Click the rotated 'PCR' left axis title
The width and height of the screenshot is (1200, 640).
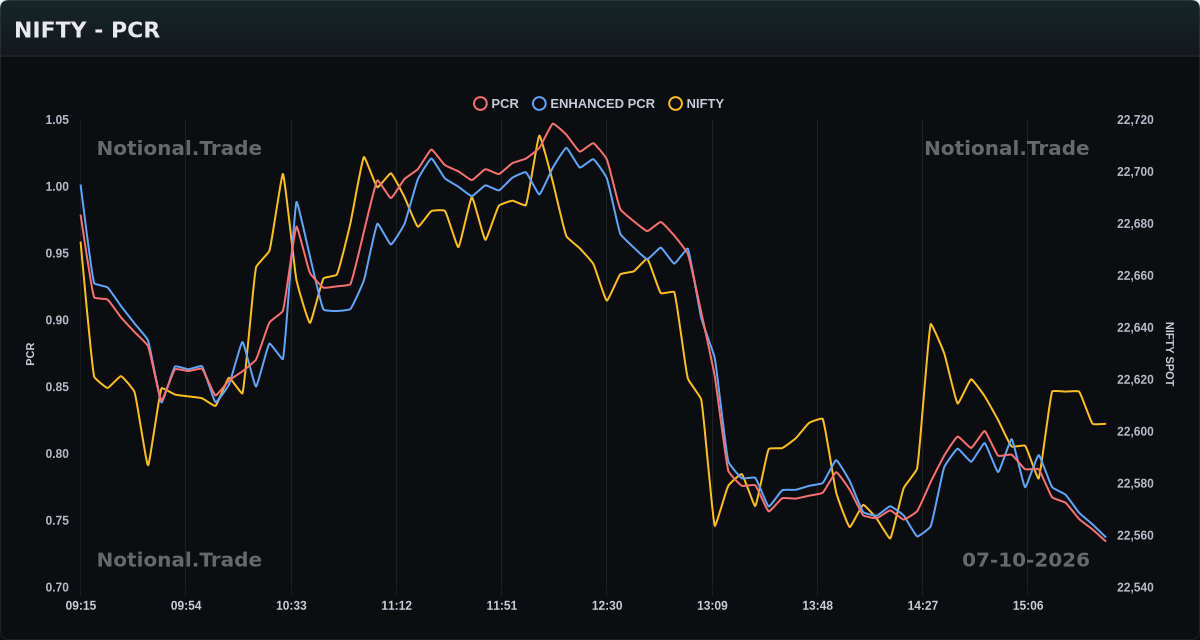[30, 354]
